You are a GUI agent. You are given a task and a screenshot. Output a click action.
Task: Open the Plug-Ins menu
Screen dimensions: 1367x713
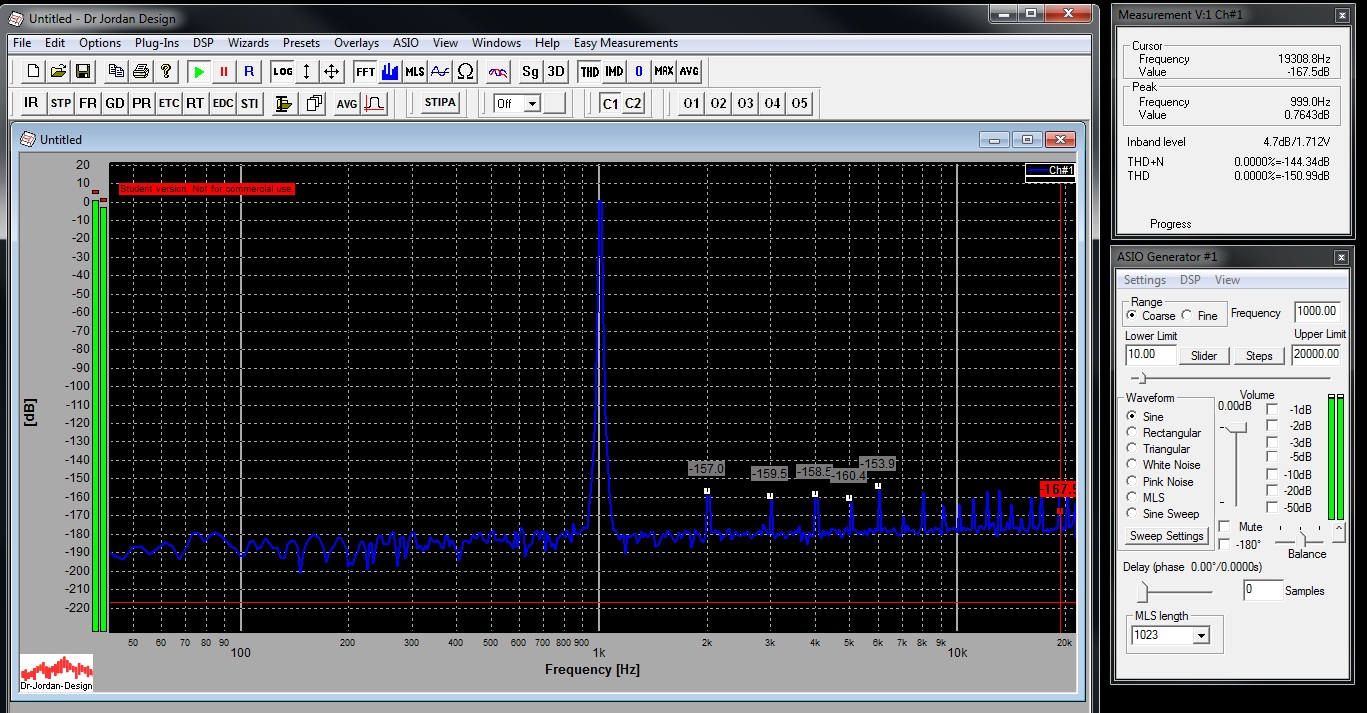point(157,43)
